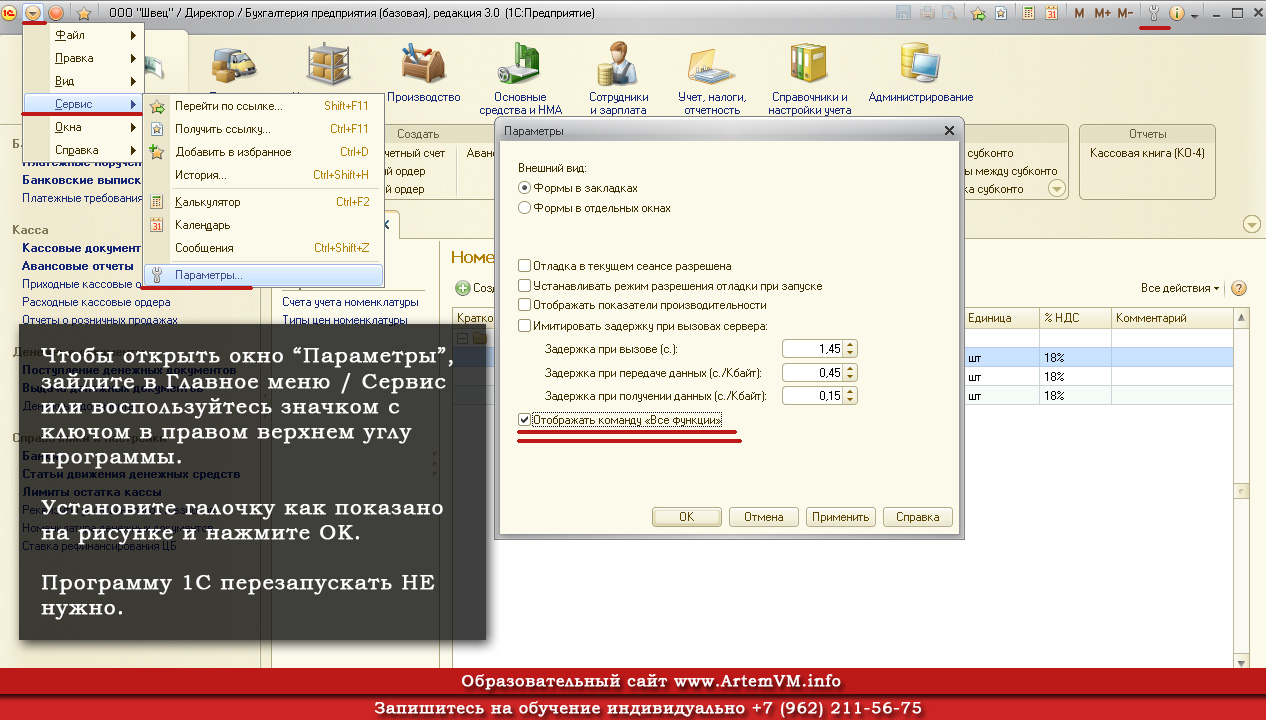Open the Файл submenu
The width and height of the screenshot is (1266, 720).
click(x=84, y=35)
